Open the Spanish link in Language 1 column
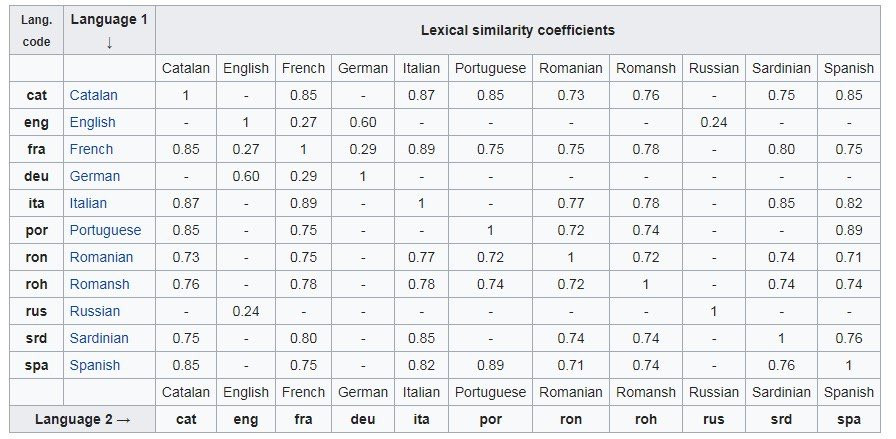The width and height of the screenshot is (896, 439). pyautogui.click(x=95, y=366)
